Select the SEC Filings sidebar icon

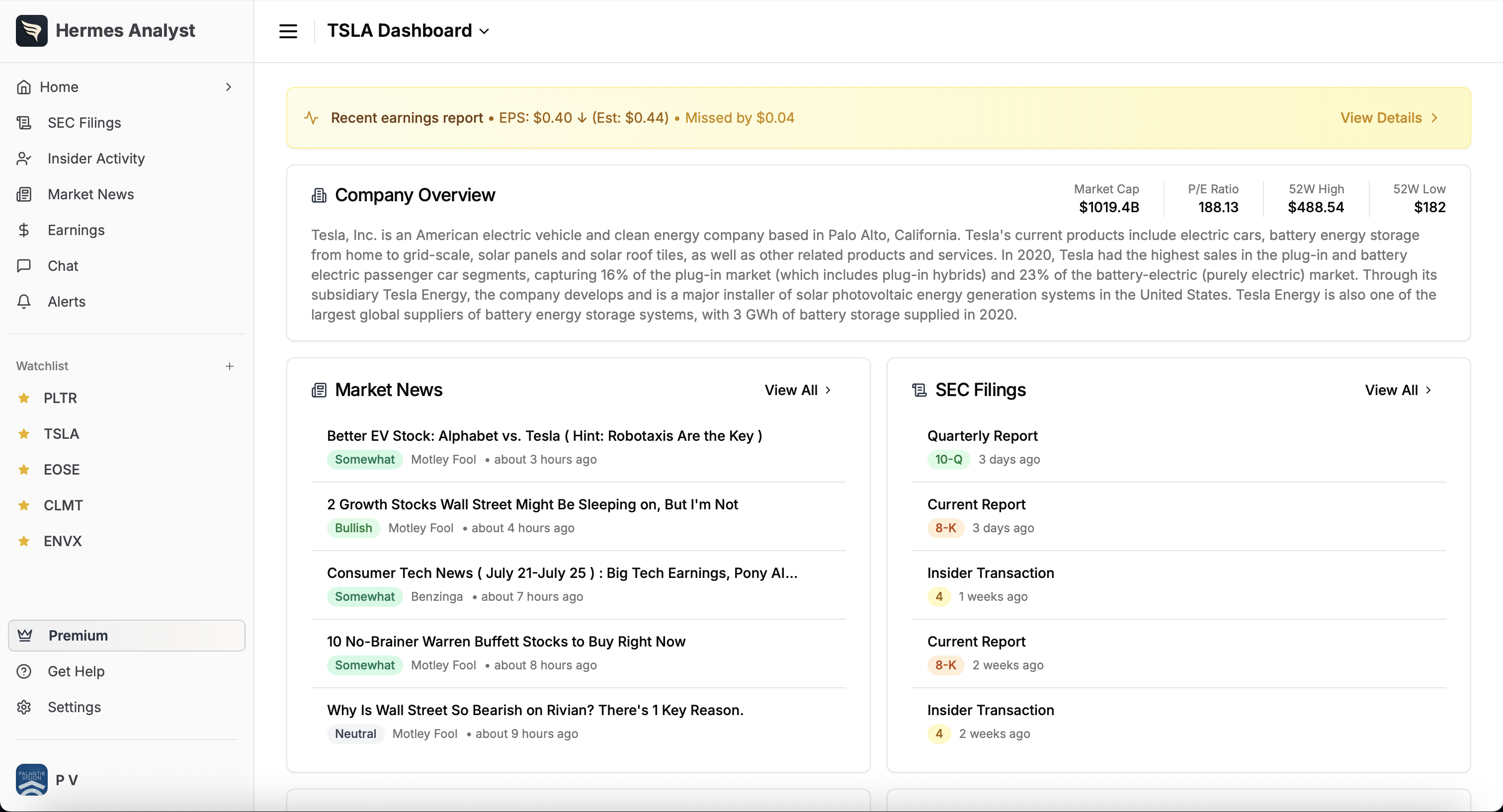24,123
